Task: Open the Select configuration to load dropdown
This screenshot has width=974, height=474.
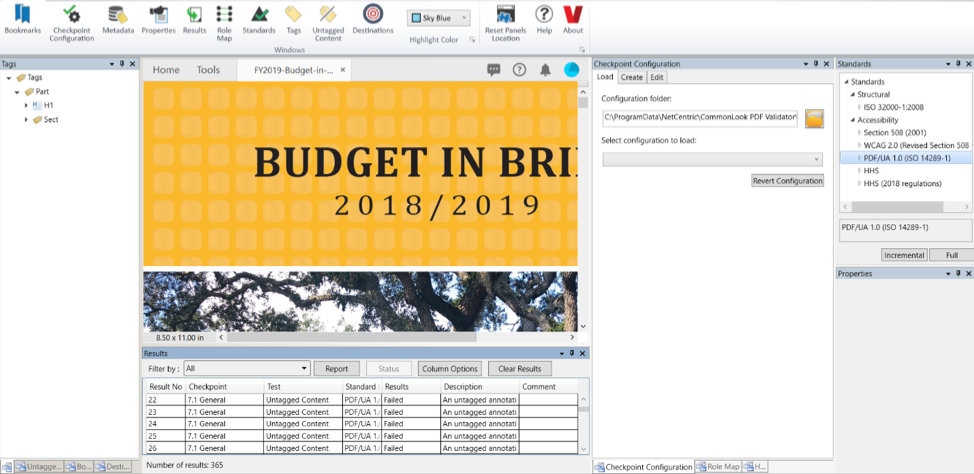Action: point(712,160)
